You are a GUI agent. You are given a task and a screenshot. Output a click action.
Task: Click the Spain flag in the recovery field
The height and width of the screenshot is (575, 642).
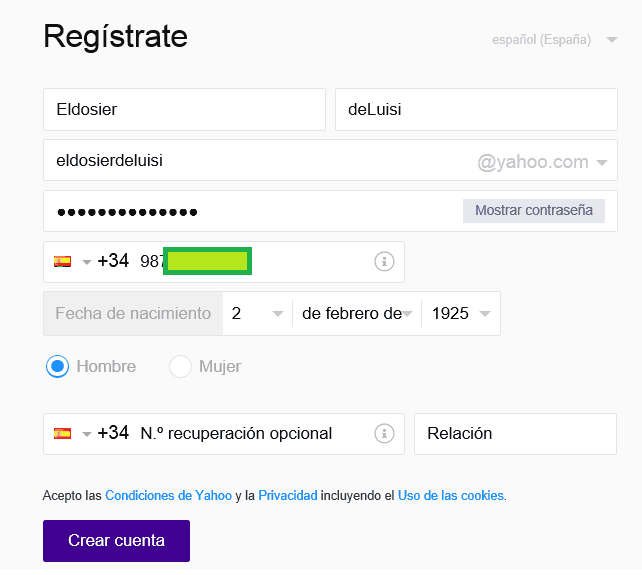coord(62,434)
